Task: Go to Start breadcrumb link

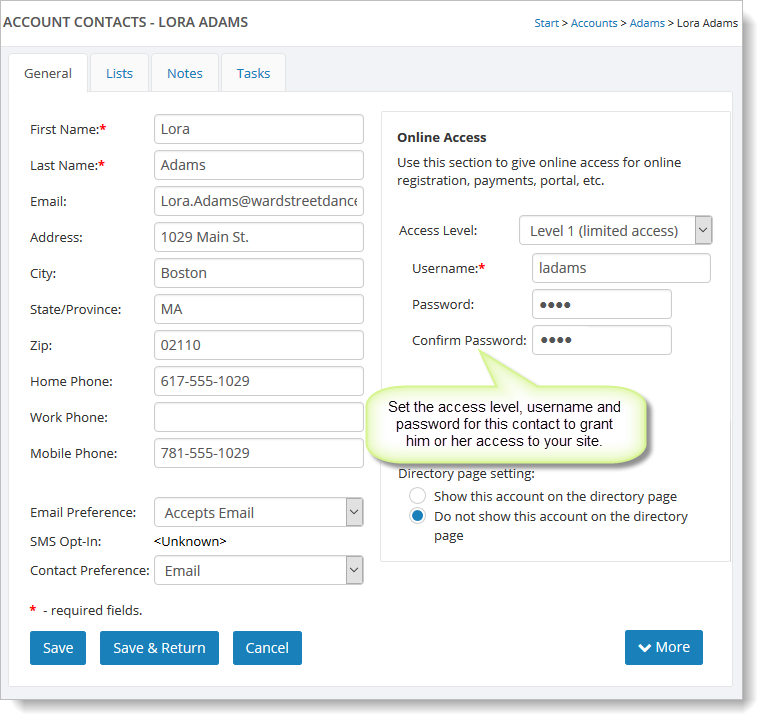Action: pos(546,23)
